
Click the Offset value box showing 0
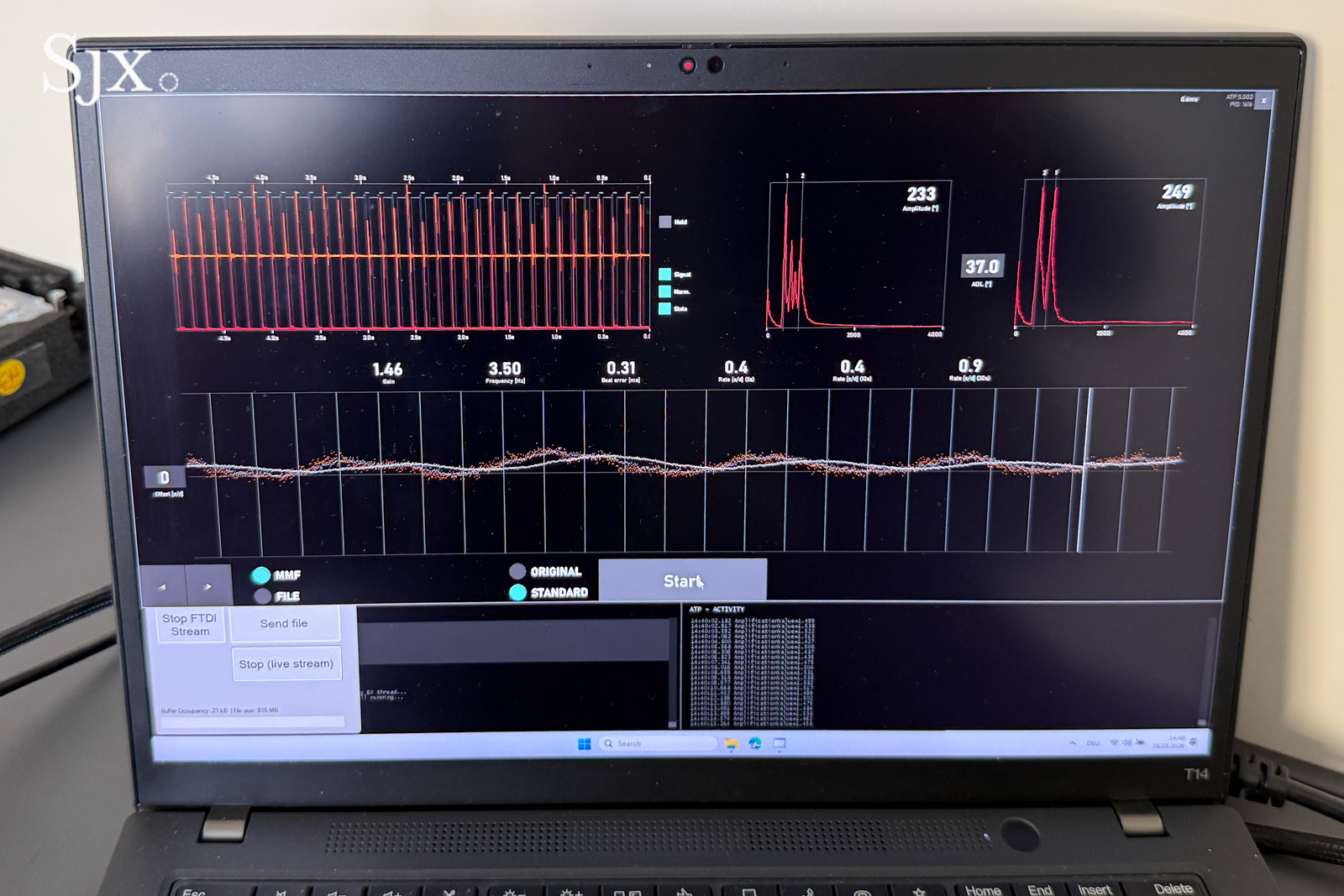164,478
